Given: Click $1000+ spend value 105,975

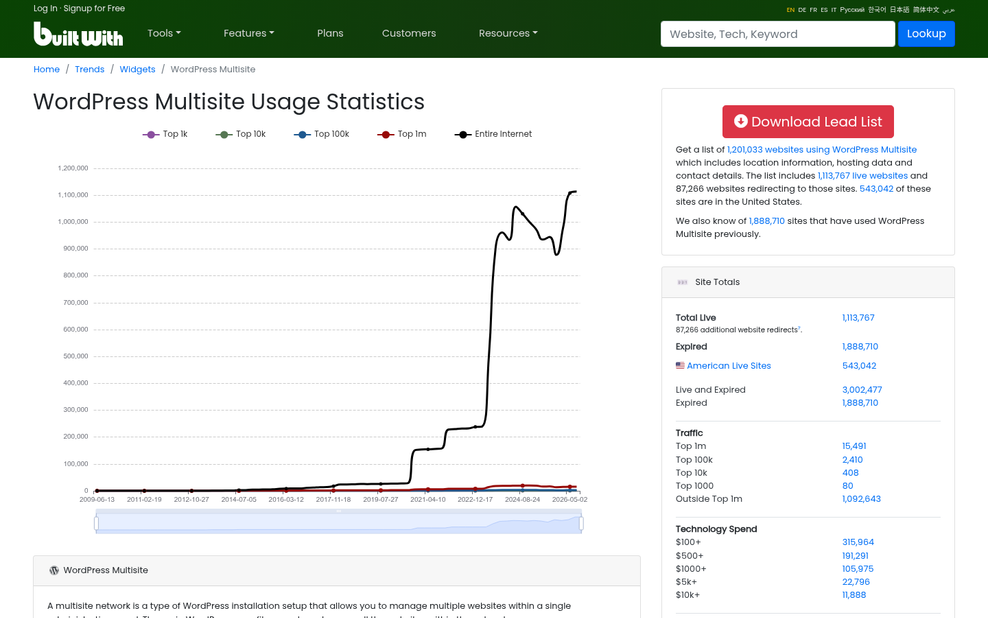Looking at the screenshot, I should pos(858,569).
